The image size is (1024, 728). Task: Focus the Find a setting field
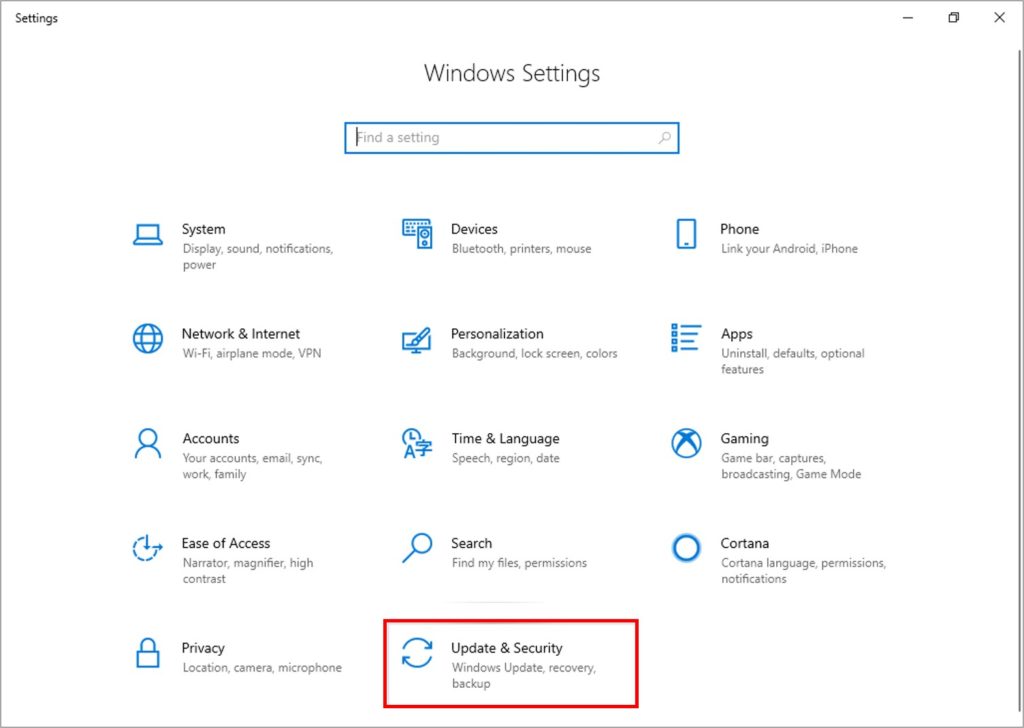pyautogui.click(x=512, y=138)
